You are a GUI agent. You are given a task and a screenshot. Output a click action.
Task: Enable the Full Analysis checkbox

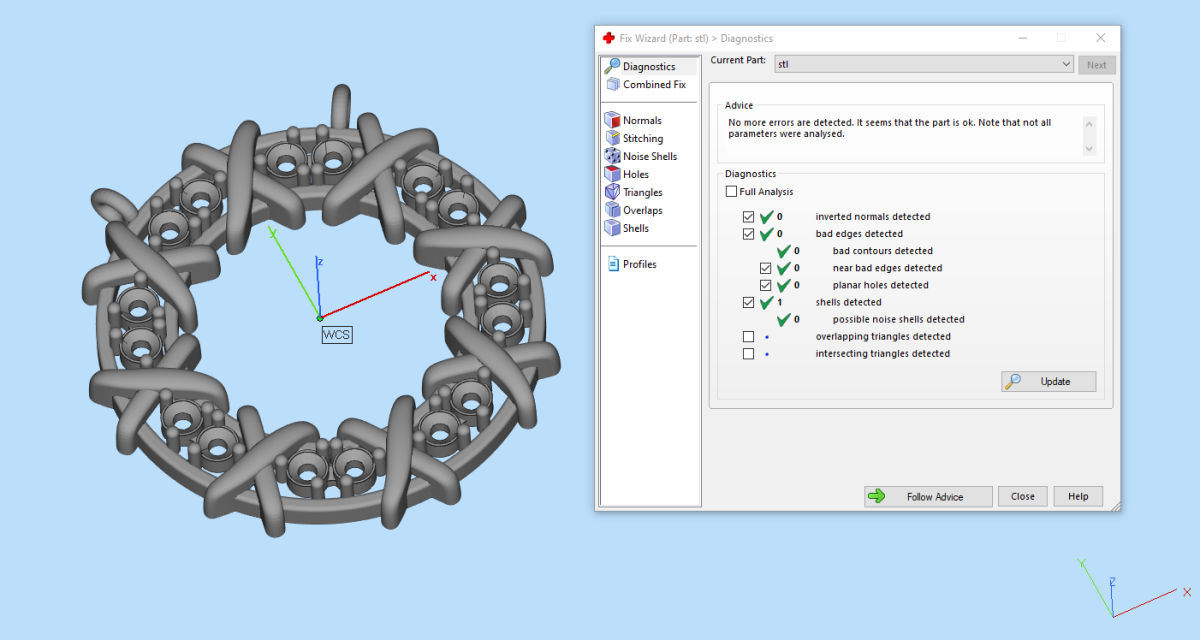click(732, 192)
